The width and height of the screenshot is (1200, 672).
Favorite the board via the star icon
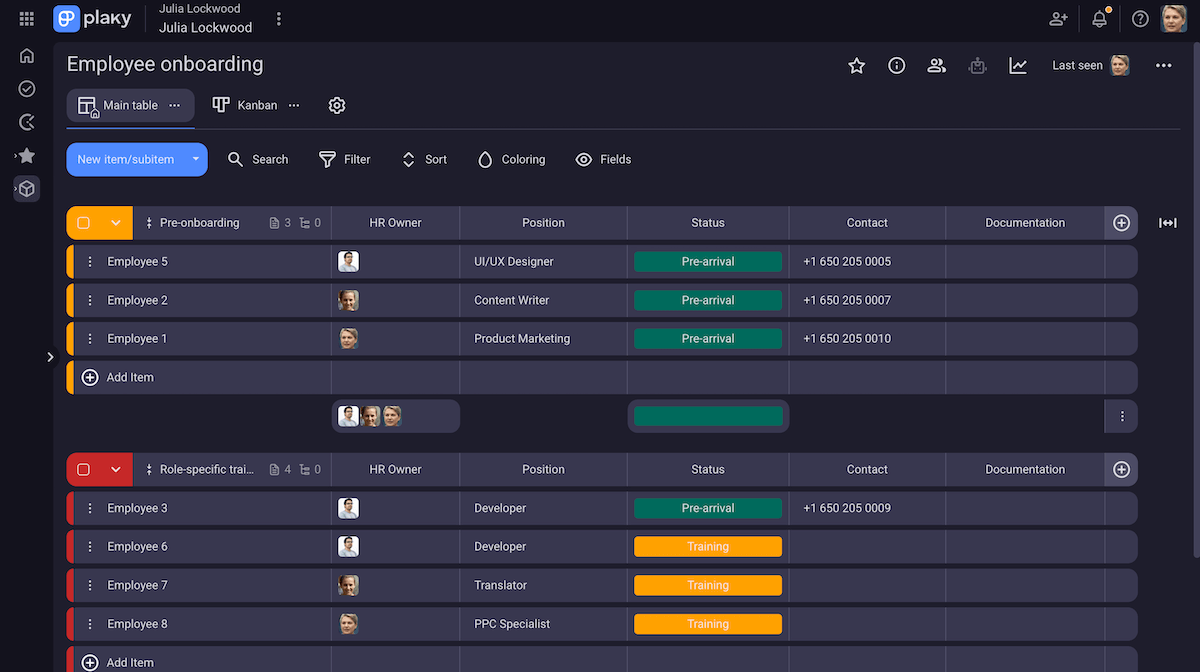pyautogui.click(x=857, y=64)
